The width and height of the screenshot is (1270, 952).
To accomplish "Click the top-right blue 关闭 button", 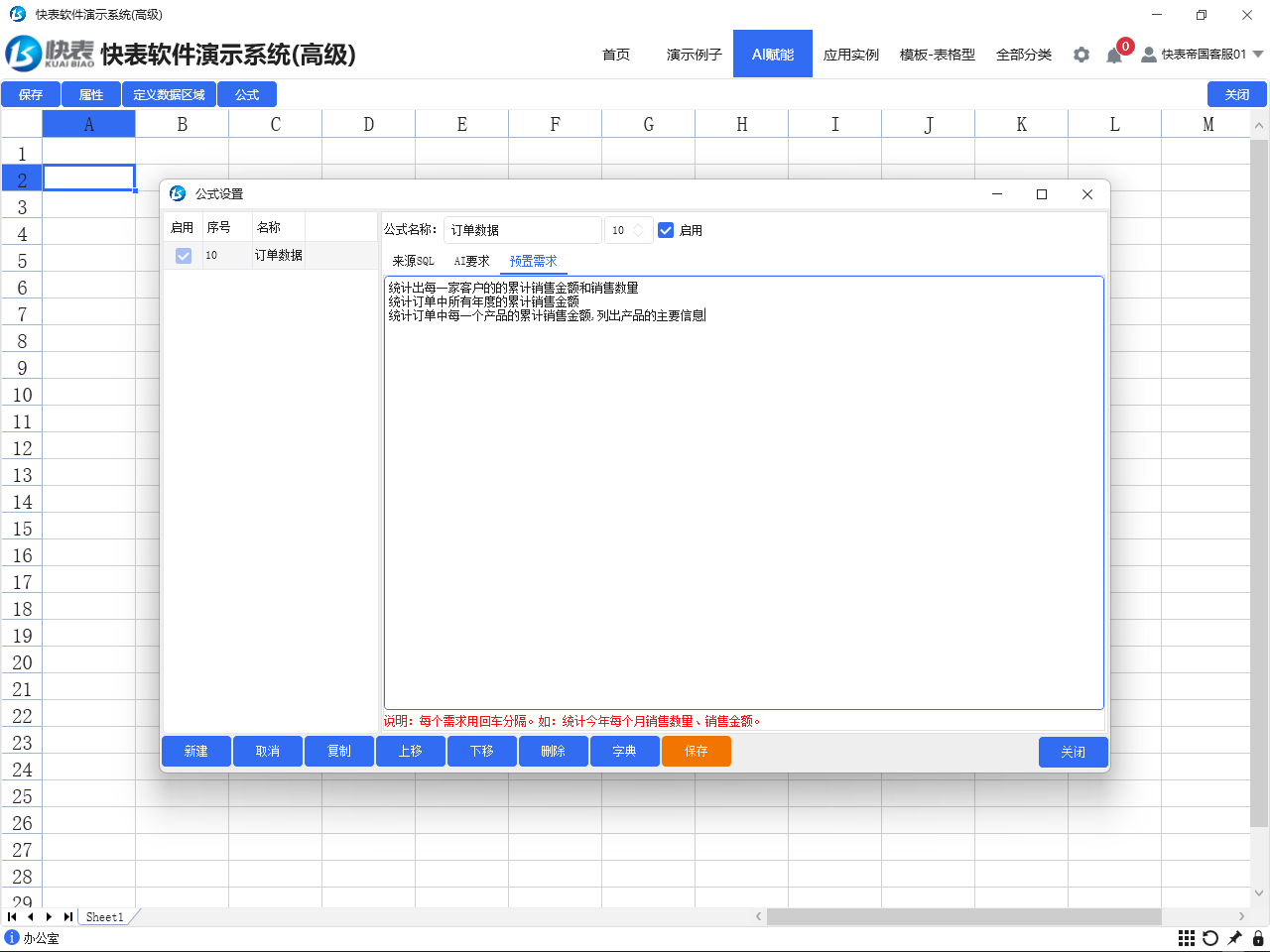I will [x=1237, y=94].
